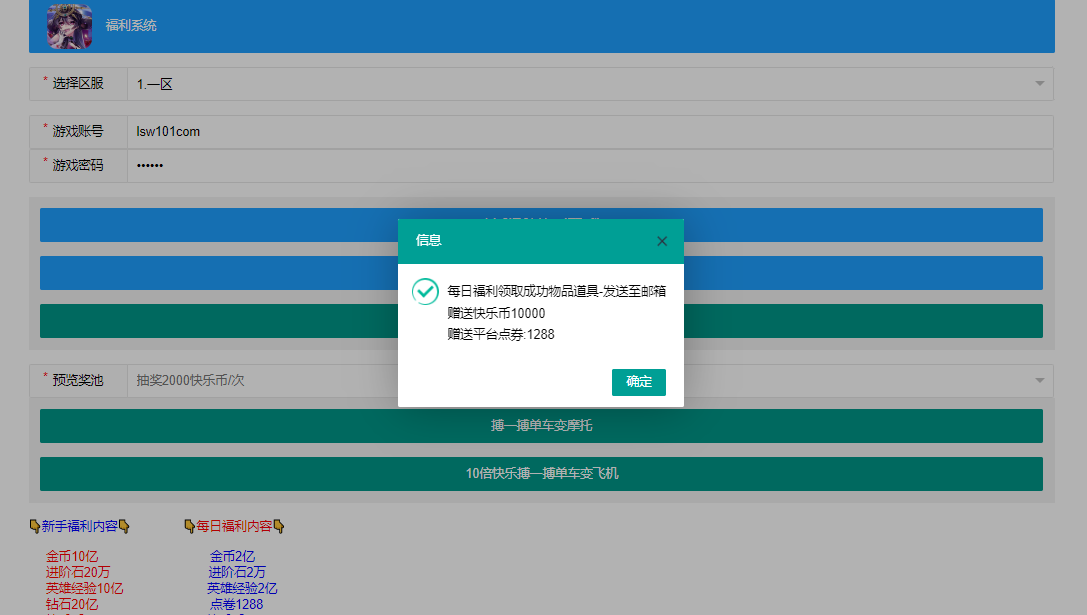Viewport: 1087px width, 615px height.
Task: Click the 每日福利内容 section heading
Action: click(236, 526)
